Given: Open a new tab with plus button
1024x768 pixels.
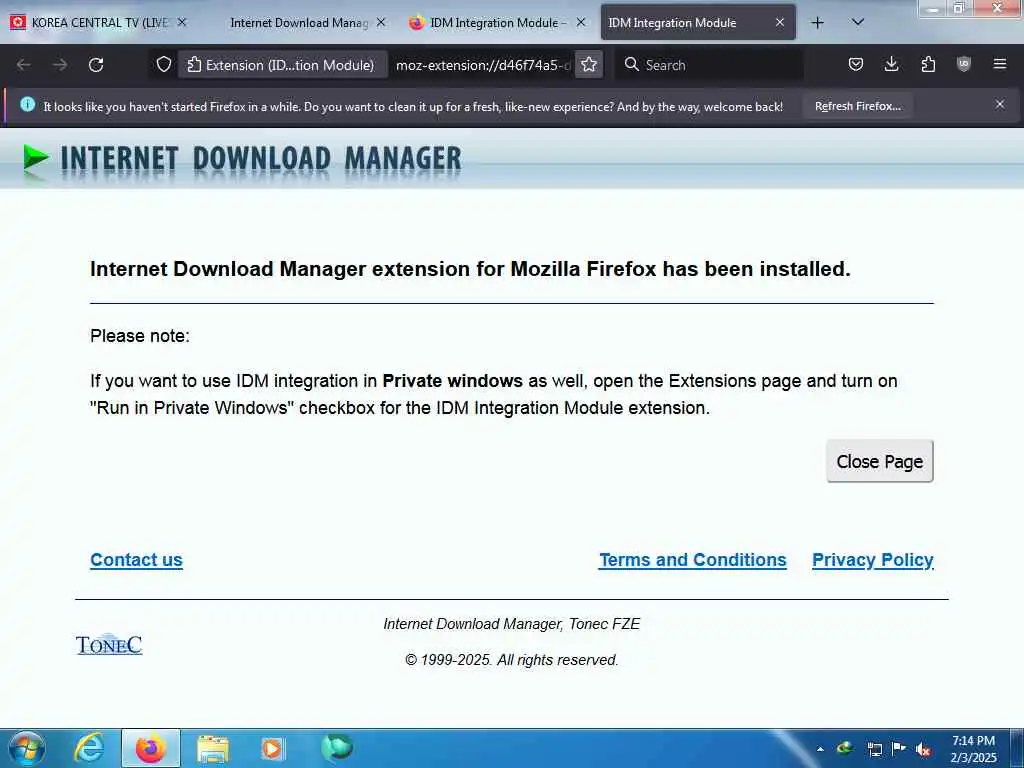Looking at the screenshot, I should click(817, 23).
